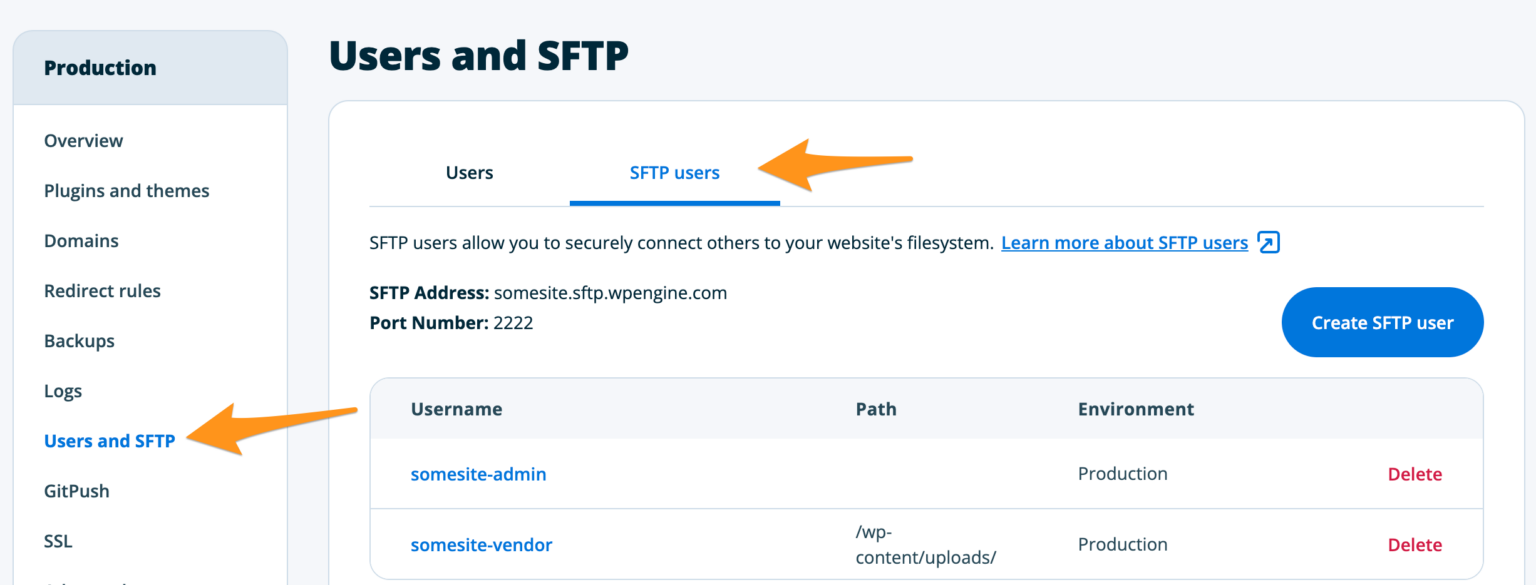Select the SFTP users tab
This screenshot has height=585, width=1536.
tap(674, 173)
